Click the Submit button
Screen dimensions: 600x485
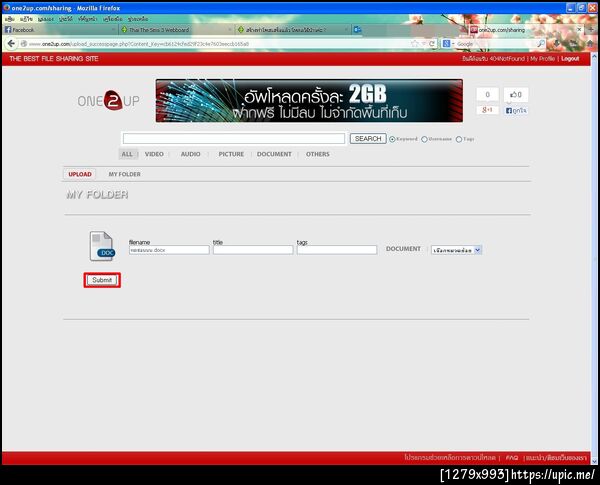(x=102, y=280)
